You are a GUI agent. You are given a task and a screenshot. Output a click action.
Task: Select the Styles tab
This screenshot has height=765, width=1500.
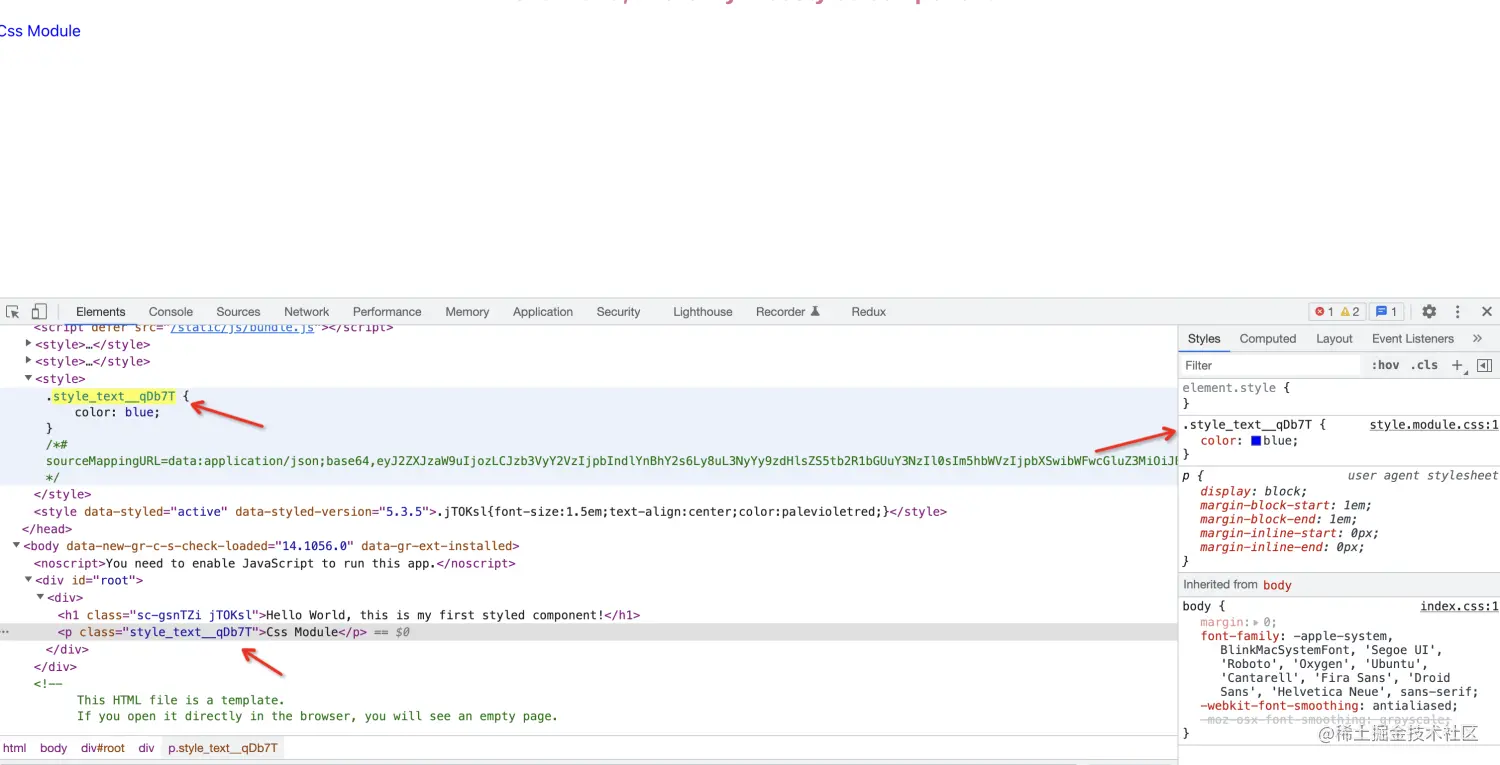pos(1204,339)
